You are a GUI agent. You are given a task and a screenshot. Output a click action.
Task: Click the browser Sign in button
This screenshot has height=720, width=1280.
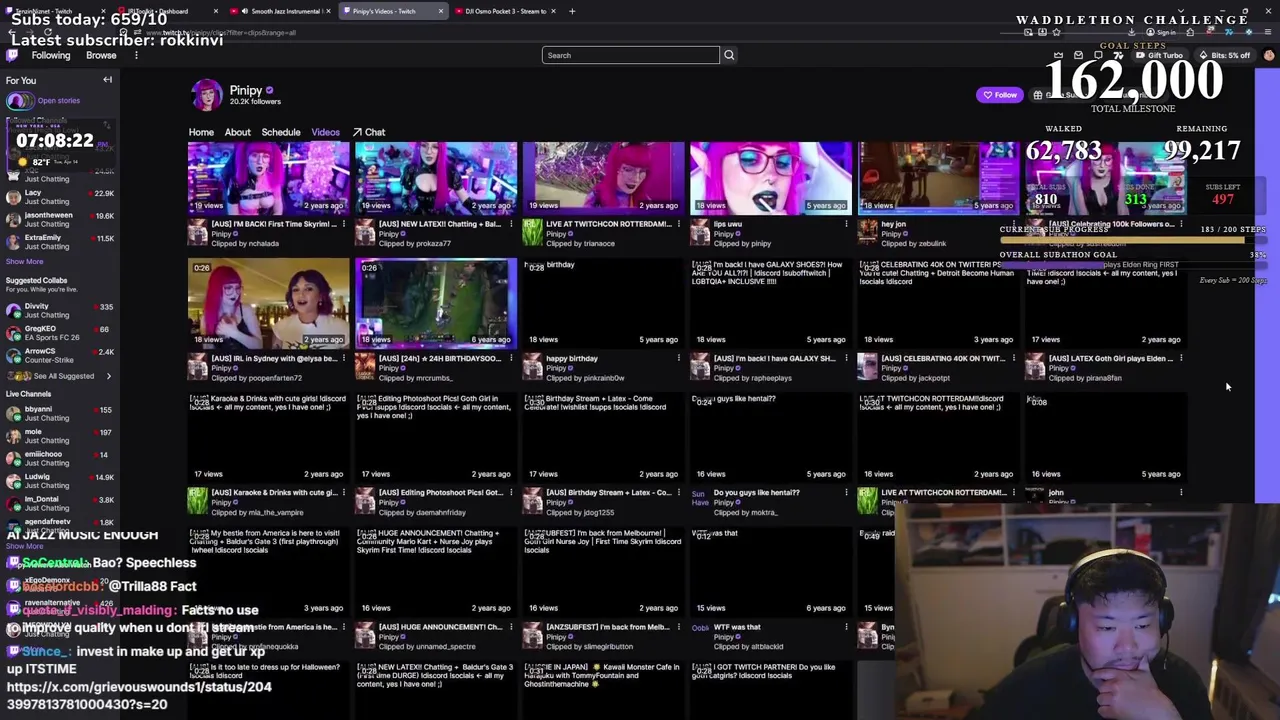(1160, 32)
